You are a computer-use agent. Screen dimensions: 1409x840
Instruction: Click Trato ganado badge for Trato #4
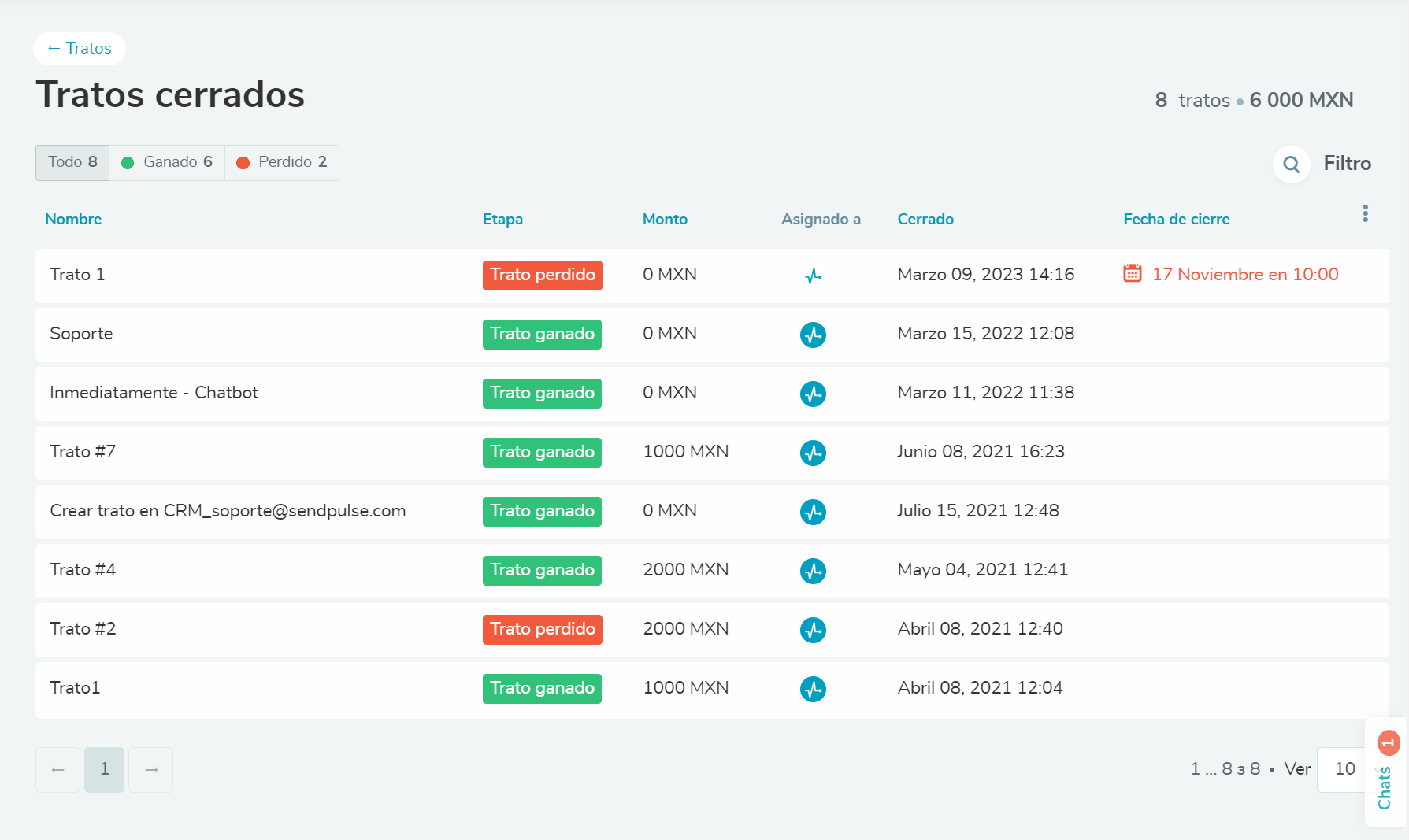pyautogui.click(x=542, y=570)
